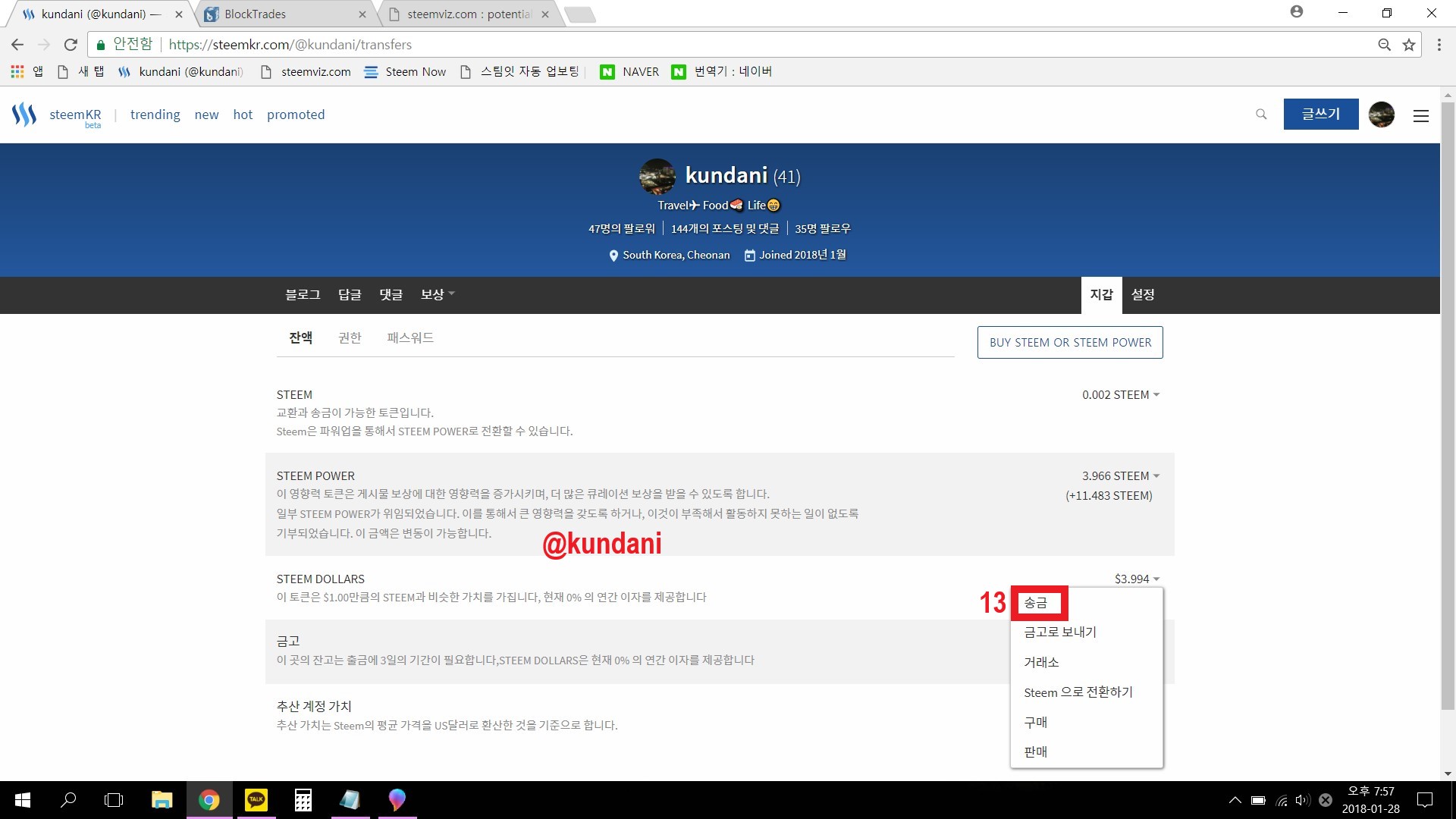Open the Steem Now bookmark
This screenshot has height=819, width=1456.
405,72
